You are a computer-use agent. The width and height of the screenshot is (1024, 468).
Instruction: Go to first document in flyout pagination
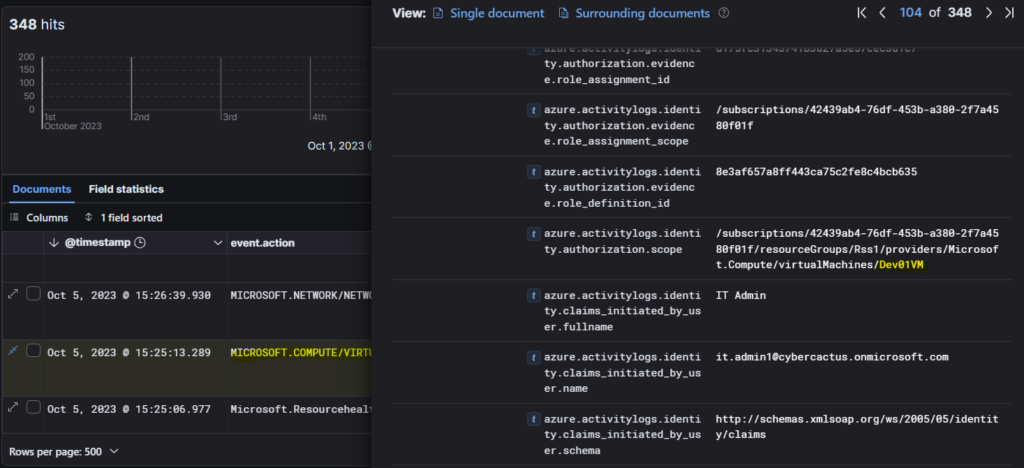[x=862, y=13]
